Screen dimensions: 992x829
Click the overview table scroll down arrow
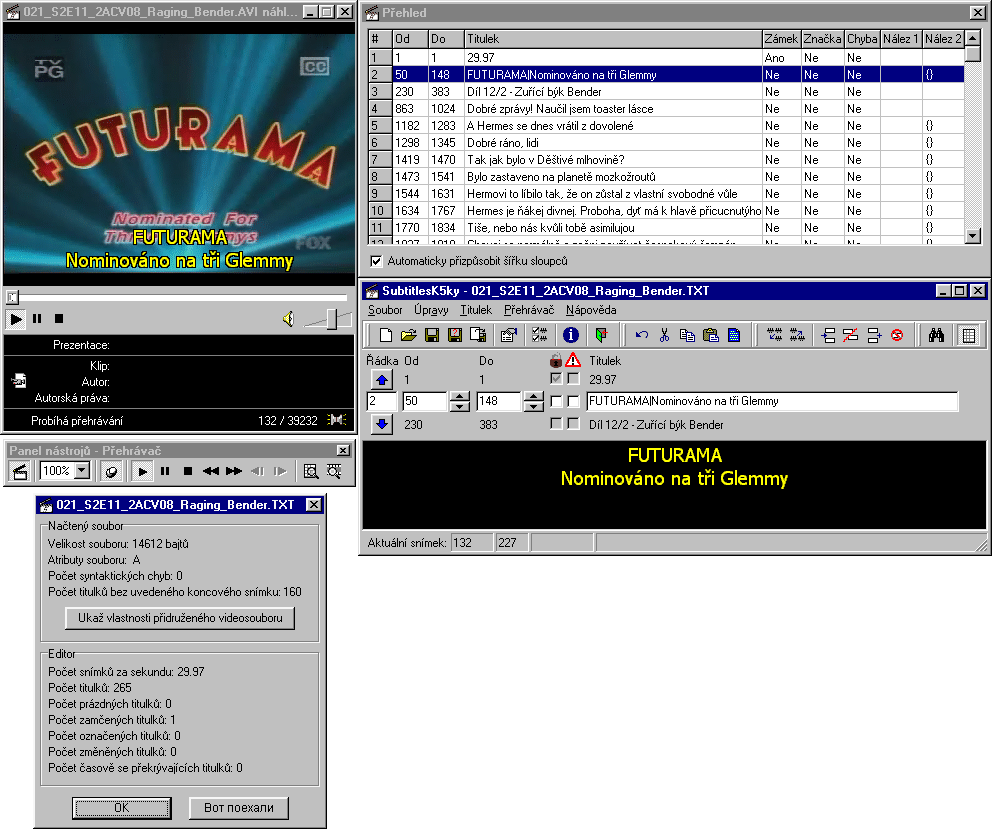tap(973, 236)
